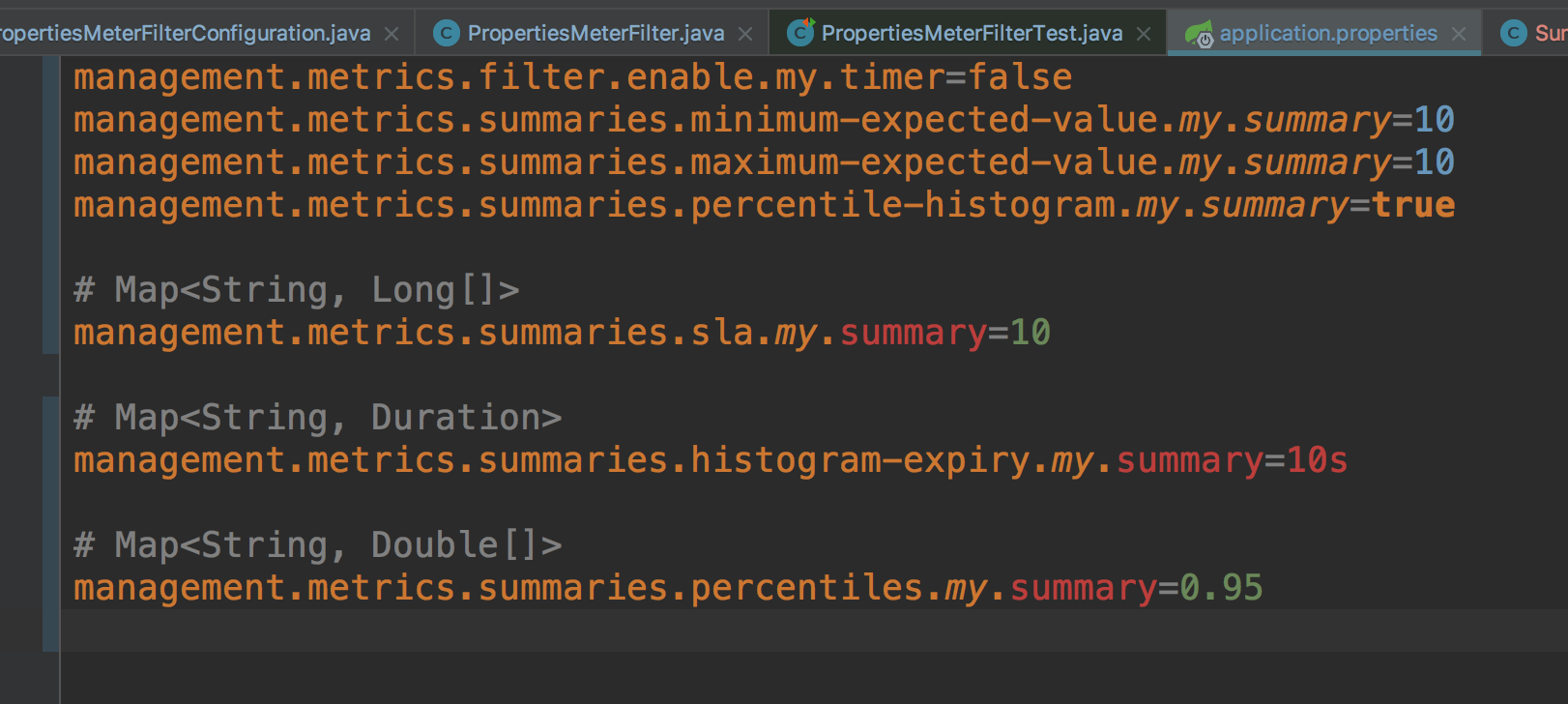Click the class icon on the rightmost truncated tab
The height and width of the screenshot is (704, 1568).
click(1513, 32)
